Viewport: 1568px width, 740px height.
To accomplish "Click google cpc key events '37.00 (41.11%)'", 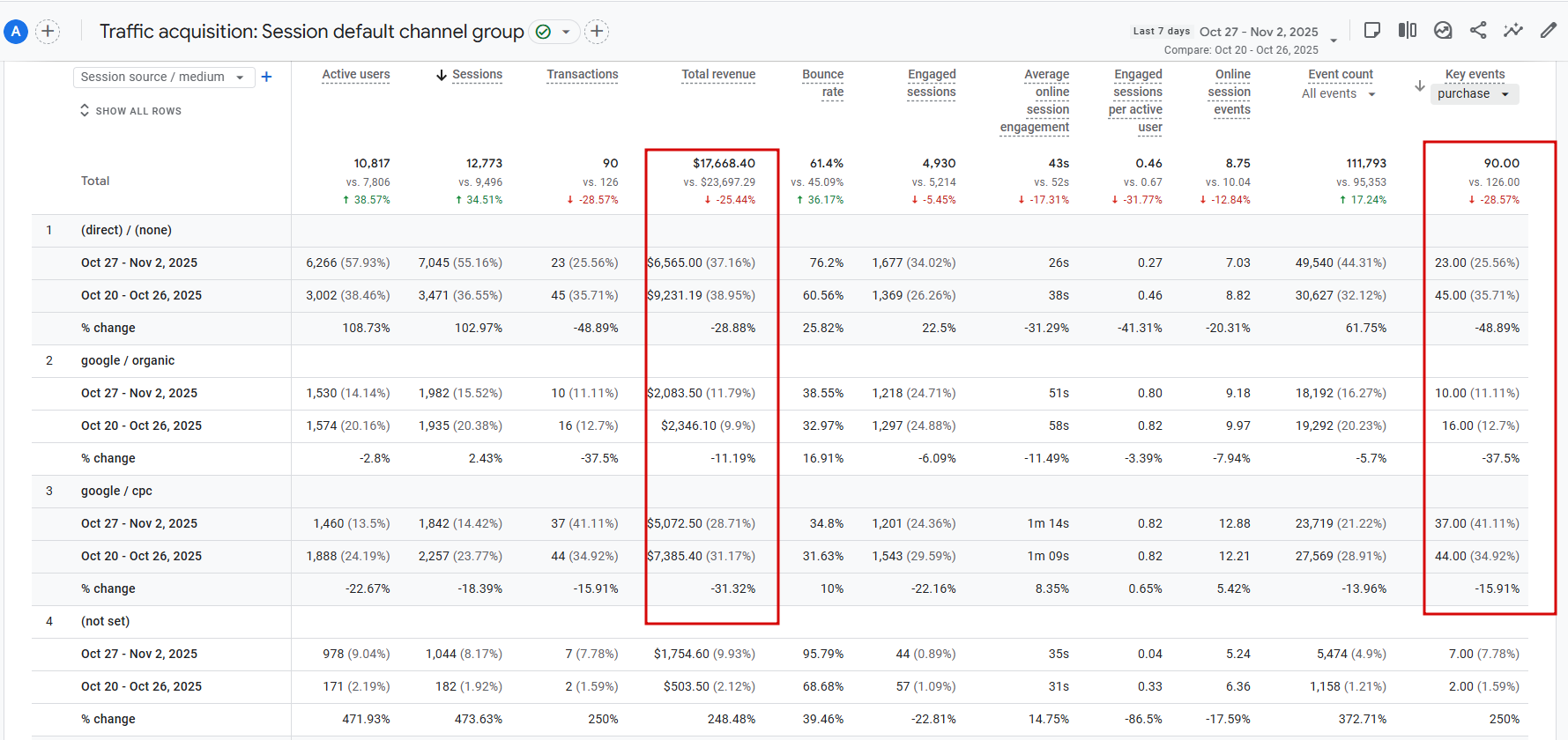I will [1477, 524].
